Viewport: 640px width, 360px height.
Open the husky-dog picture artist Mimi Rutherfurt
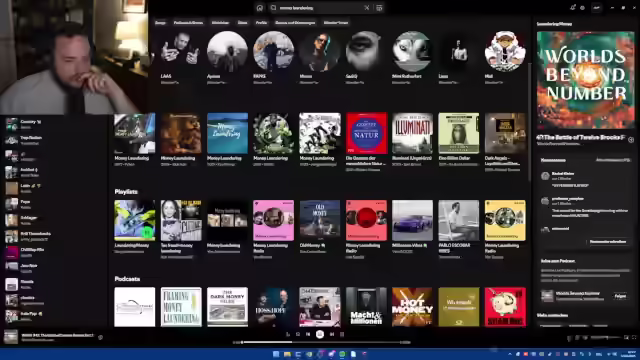click(412, 51)
